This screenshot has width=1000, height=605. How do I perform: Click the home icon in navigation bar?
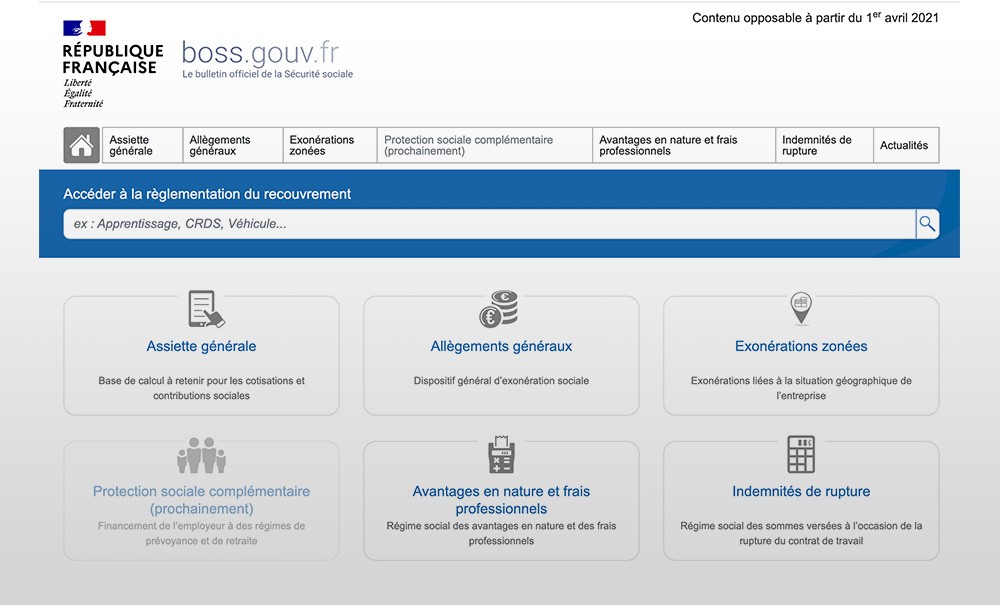[81, 145]
